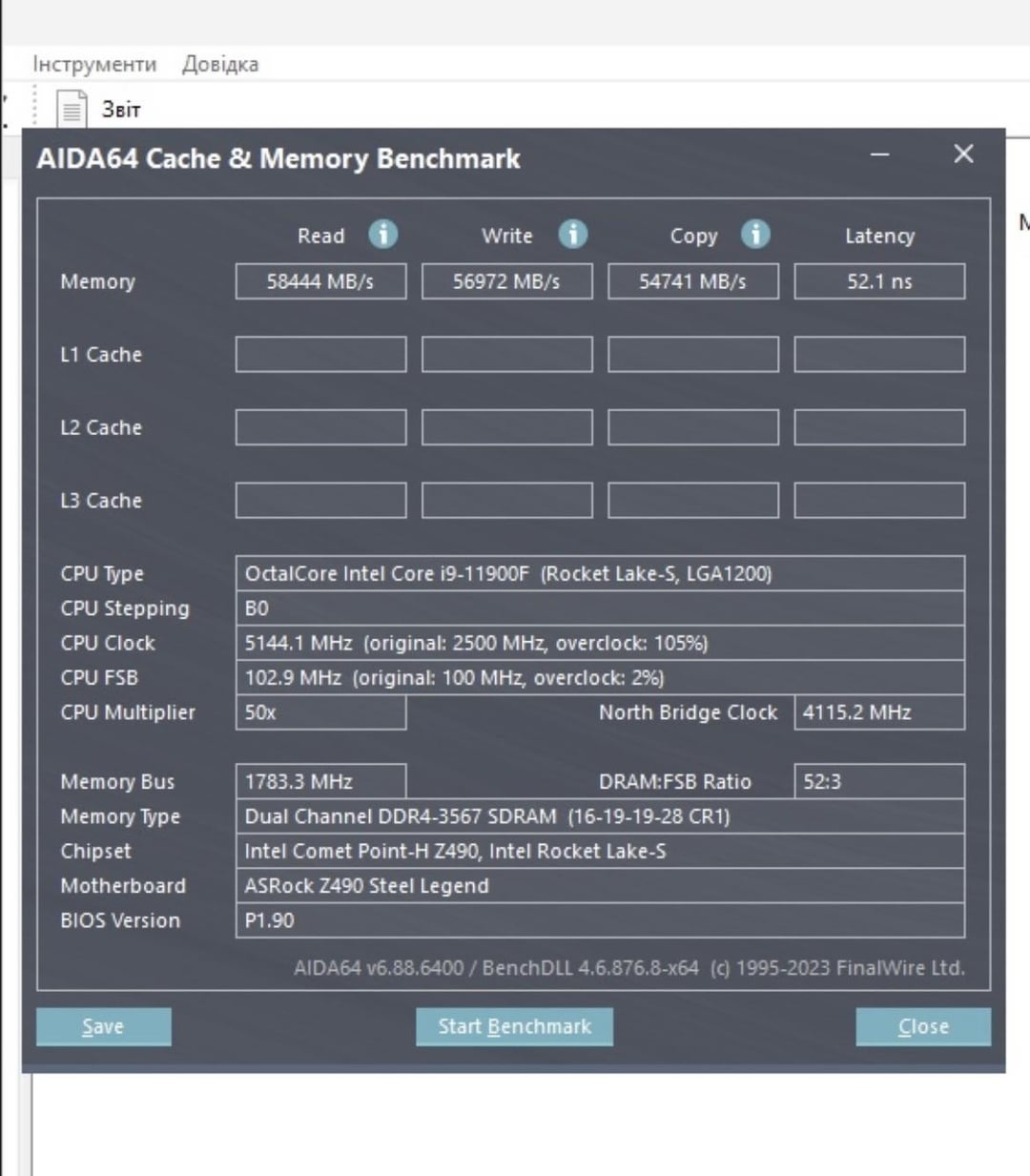Click the AIDA64 Cache & Memory Benchmark title

click(278, 158)
